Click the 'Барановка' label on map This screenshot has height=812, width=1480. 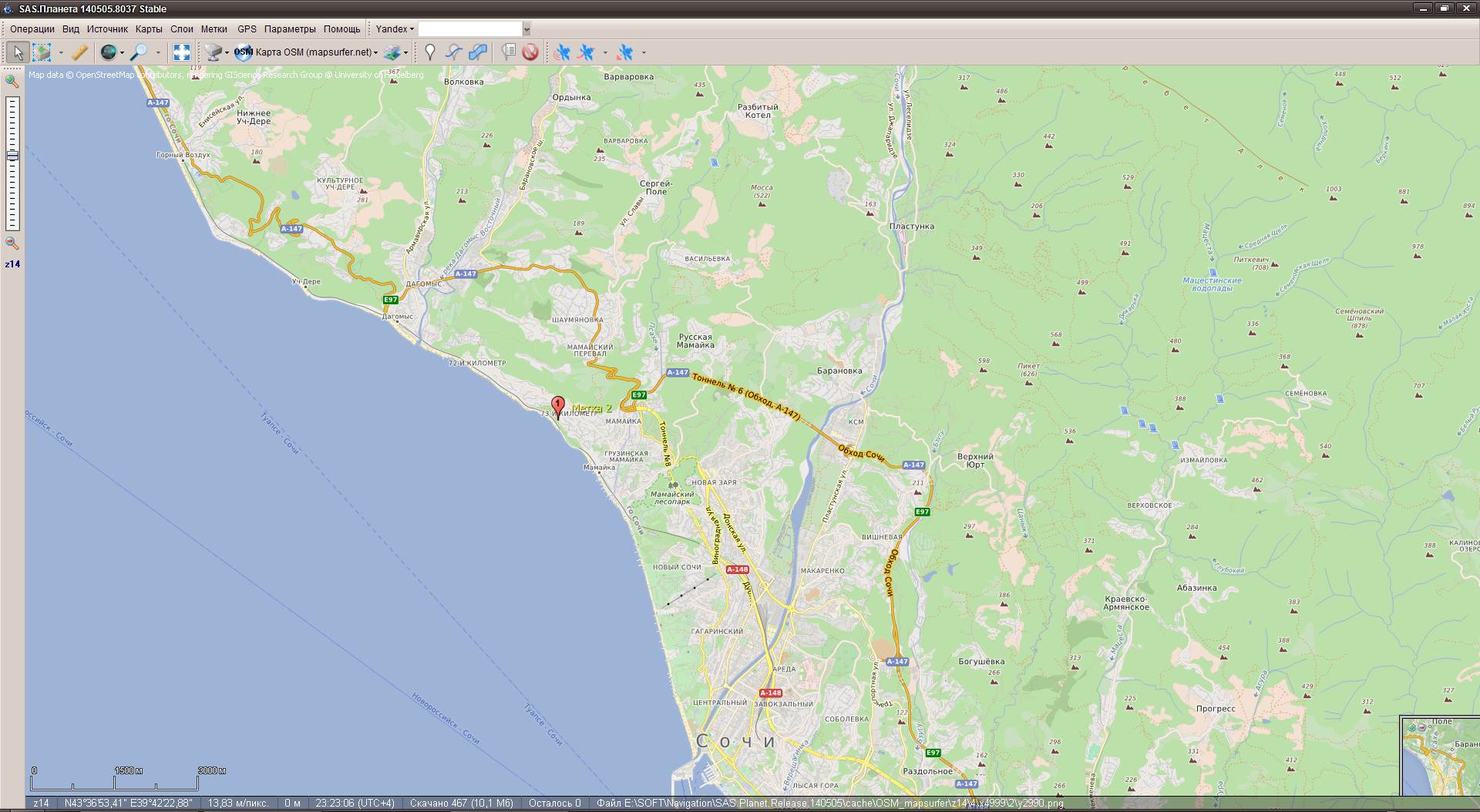pos(839,371)
